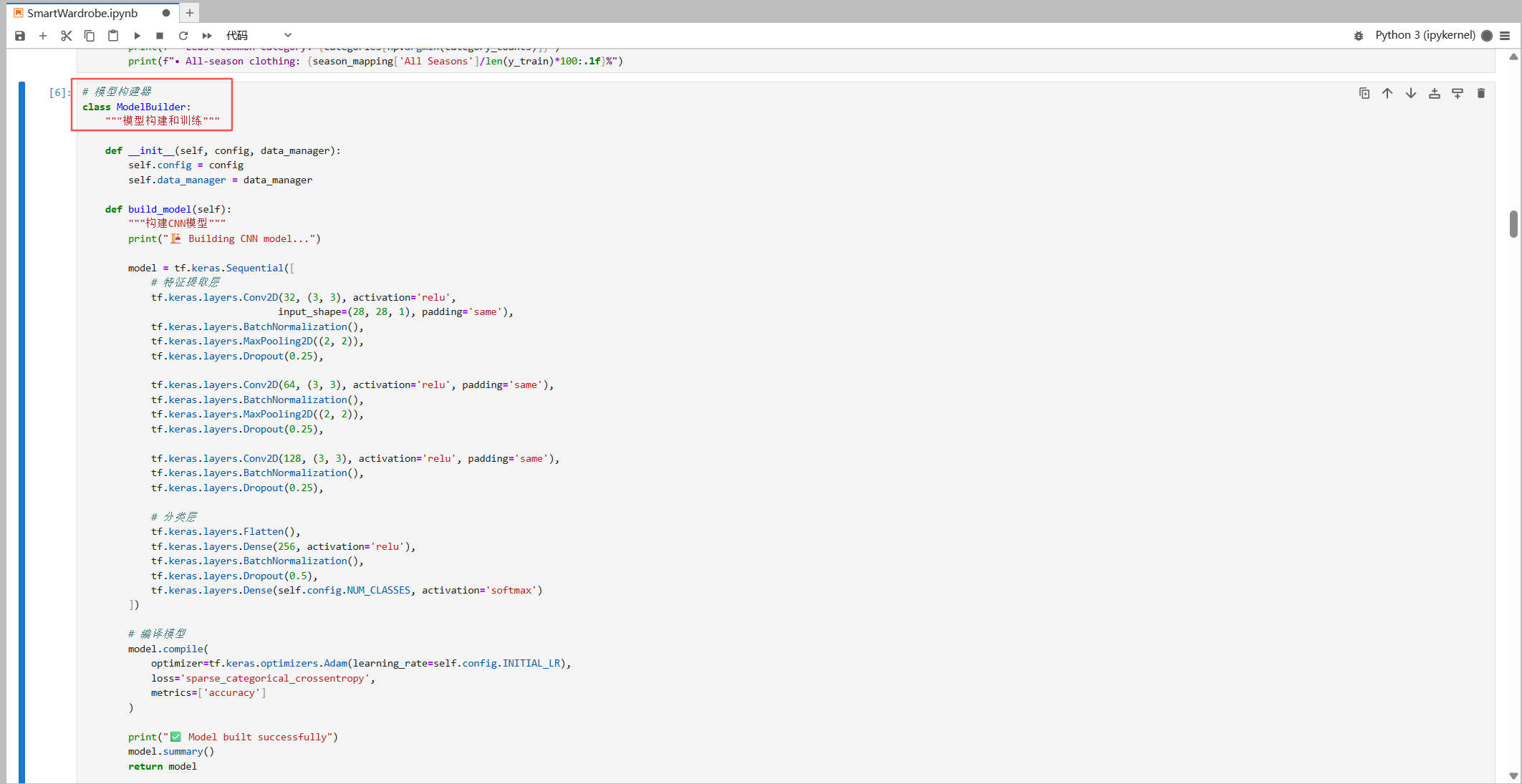This screenshot has height=784, width=1522.
Task: Restart kernel and run all cells
Action: click(x=207, y=36)
